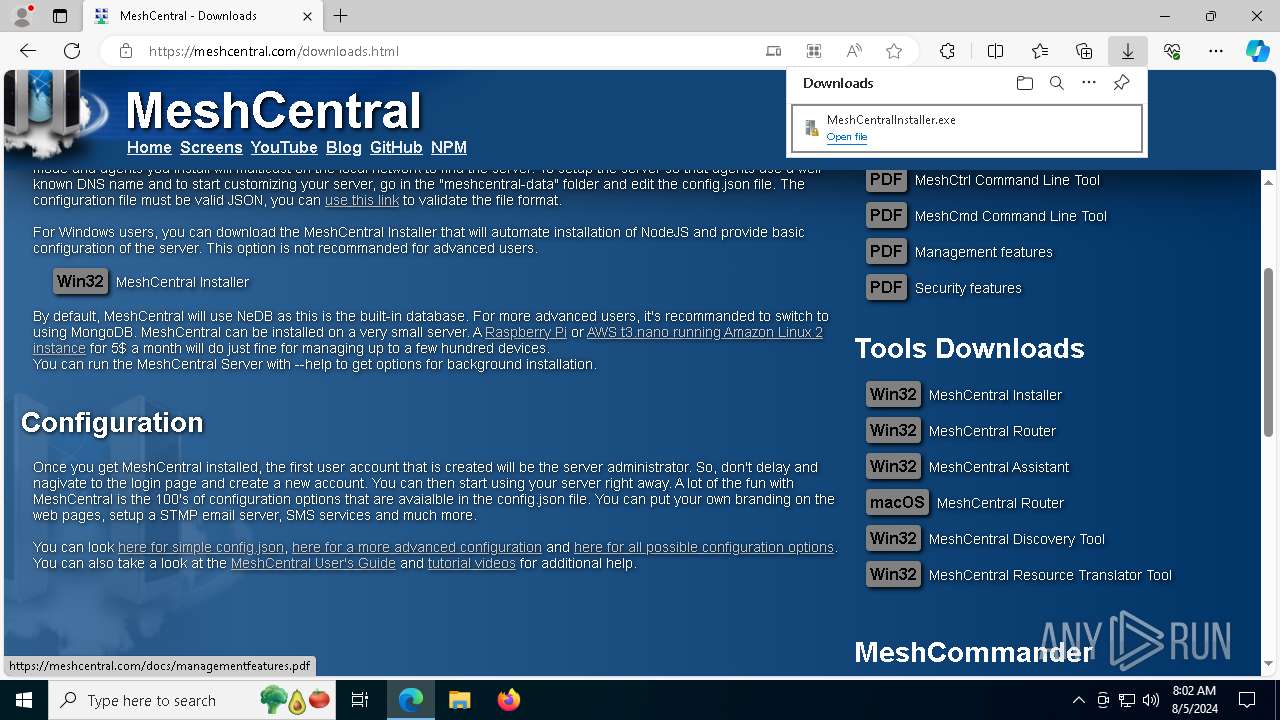The width and height of the screenshot is (1280, 720).
Task: Toggle the Split screen icon
Action: point(995,51)
